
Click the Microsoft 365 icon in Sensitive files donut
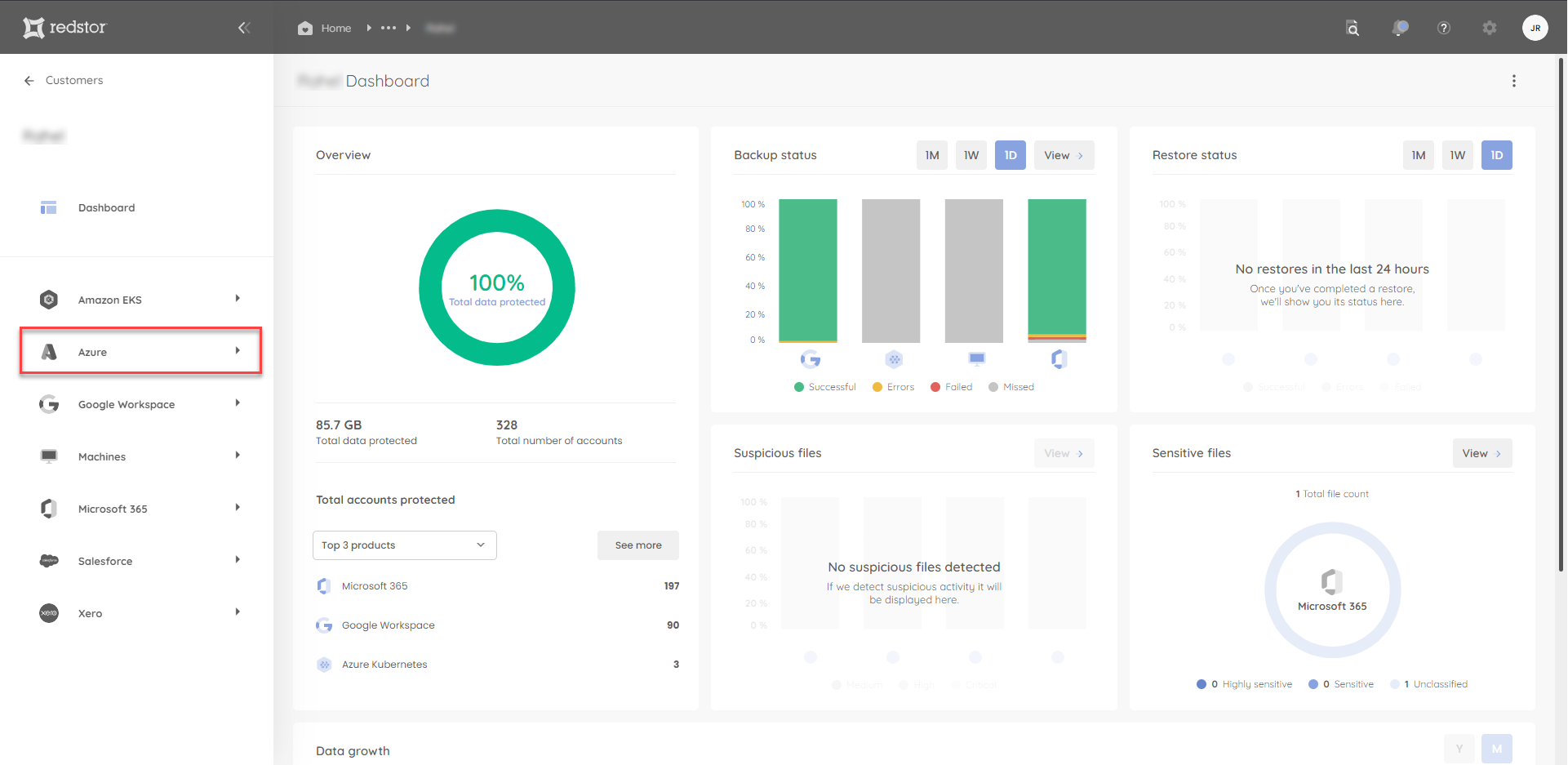[1332, 581]
